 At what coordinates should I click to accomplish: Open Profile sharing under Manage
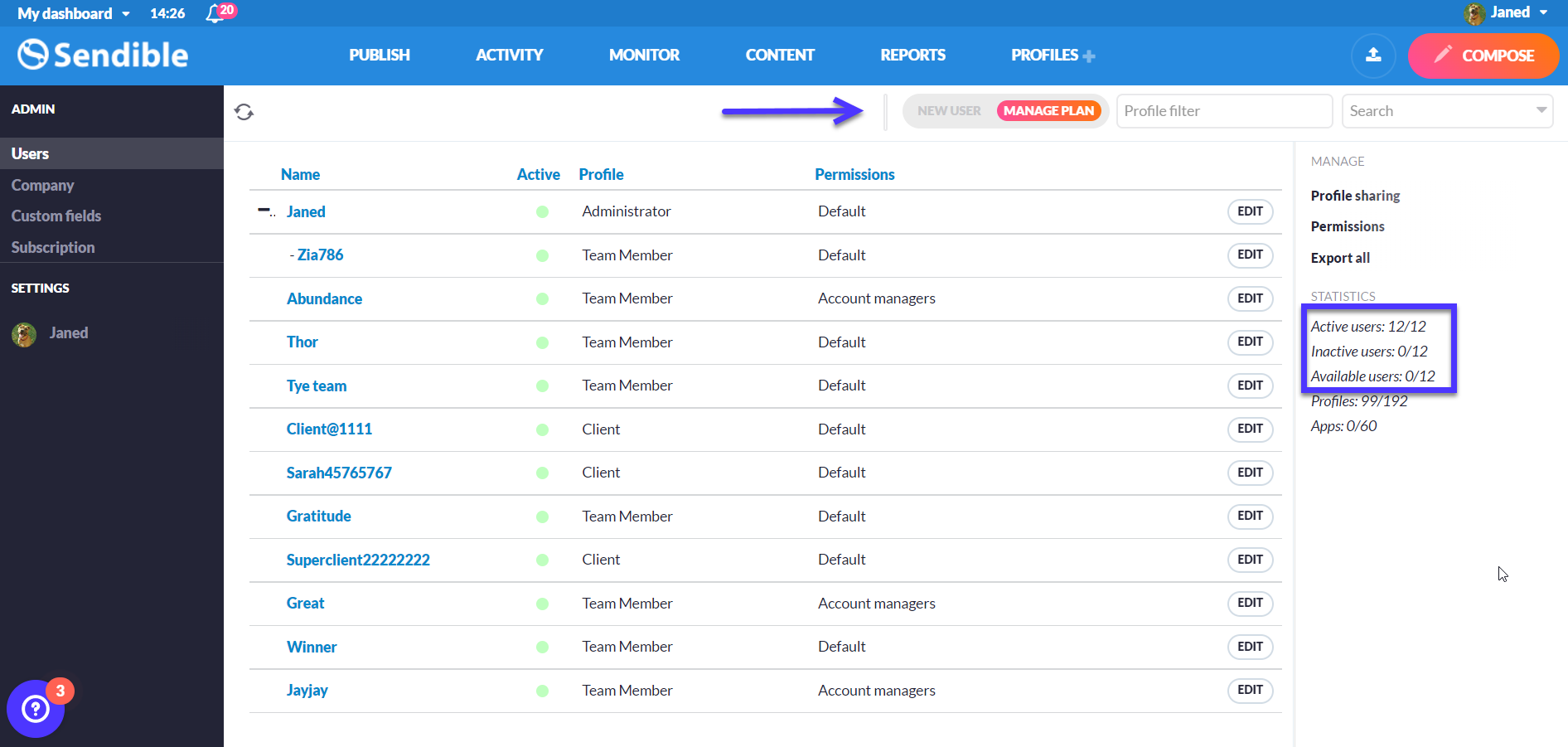click(1355, 196)
